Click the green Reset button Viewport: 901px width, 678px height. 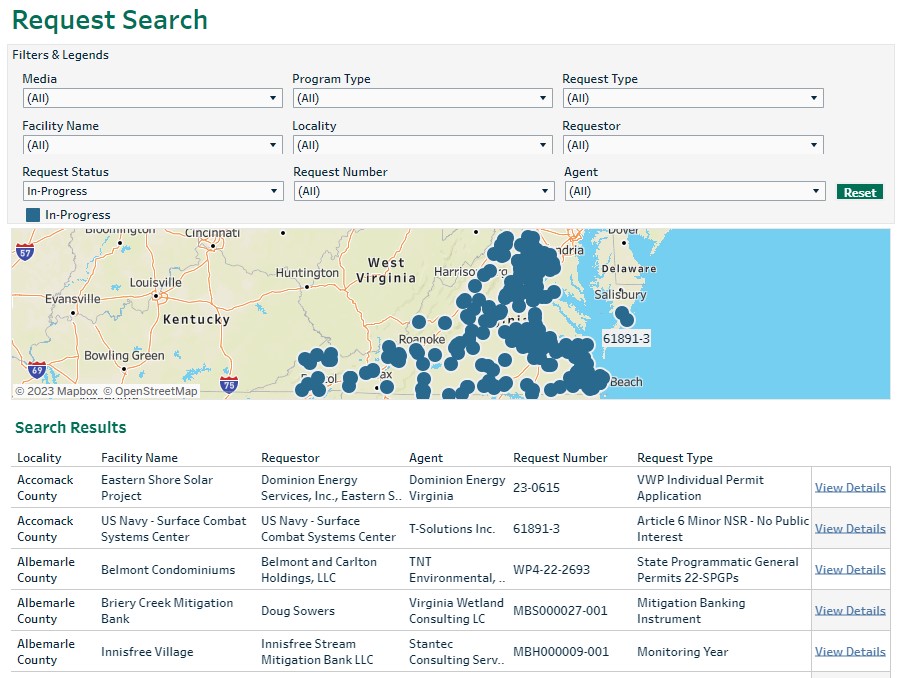coord(860,192)
